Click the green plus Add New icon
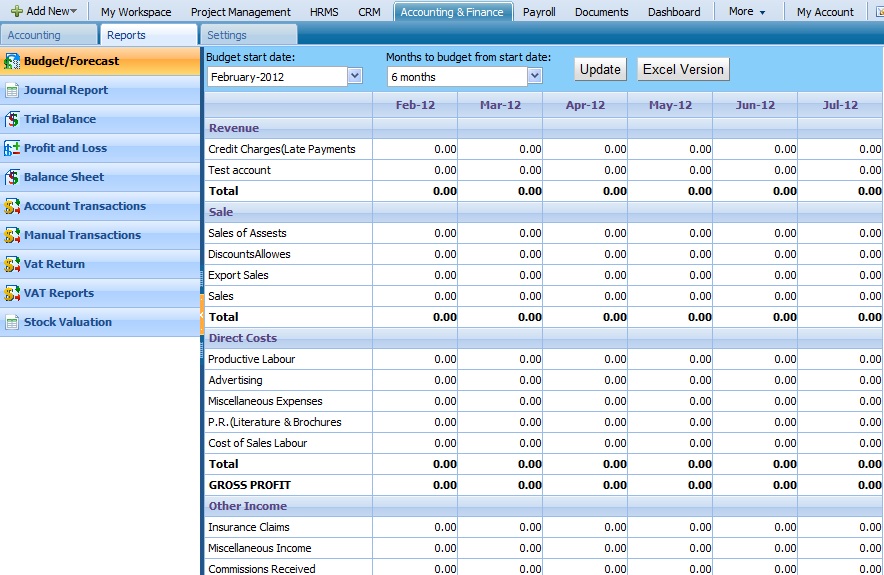 (x=17, y=11)
